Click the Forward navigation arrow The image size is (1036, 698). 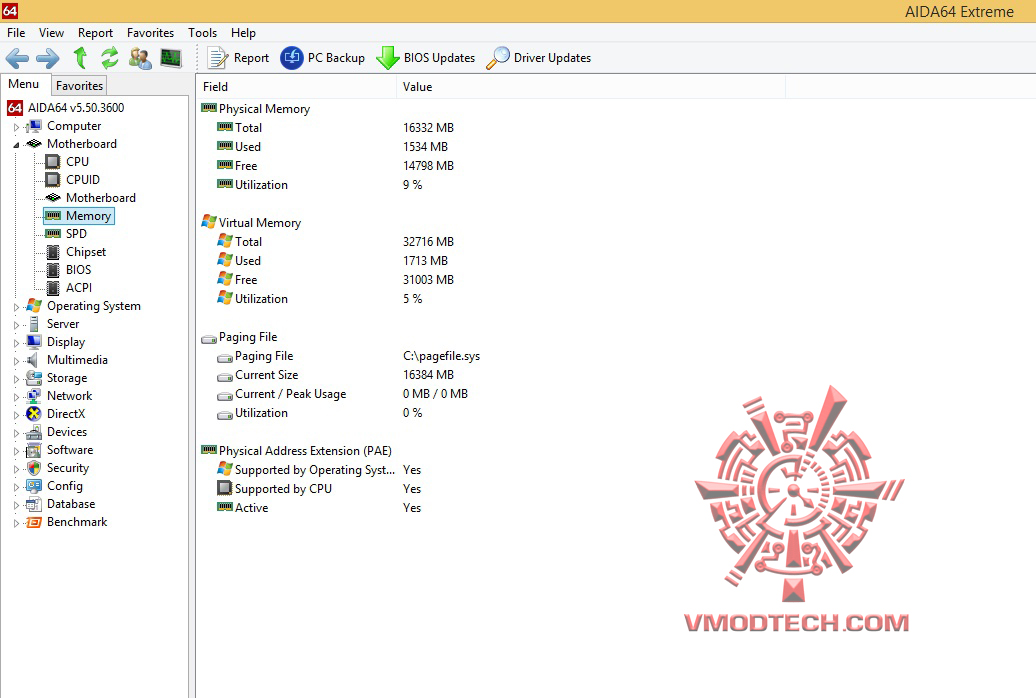pyautogui.click(x=48, y=58)
